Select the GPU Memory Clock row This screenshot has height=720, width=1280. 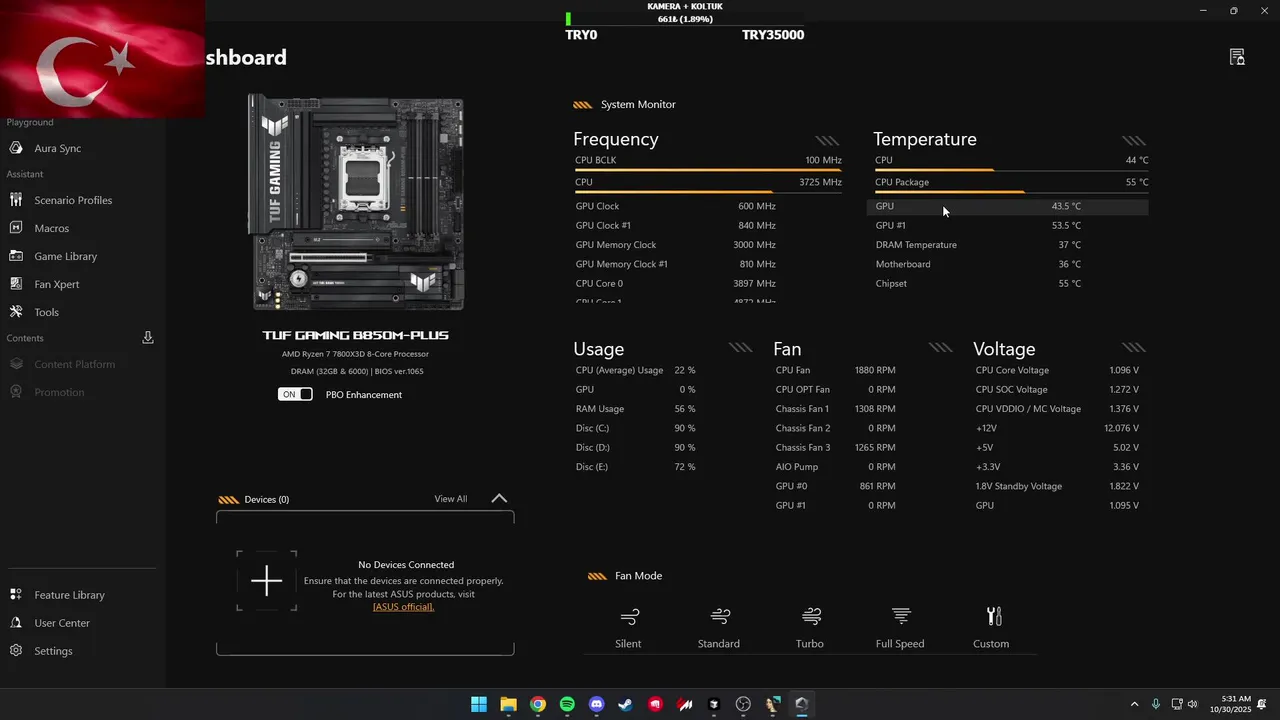click(x=676, y=245)
